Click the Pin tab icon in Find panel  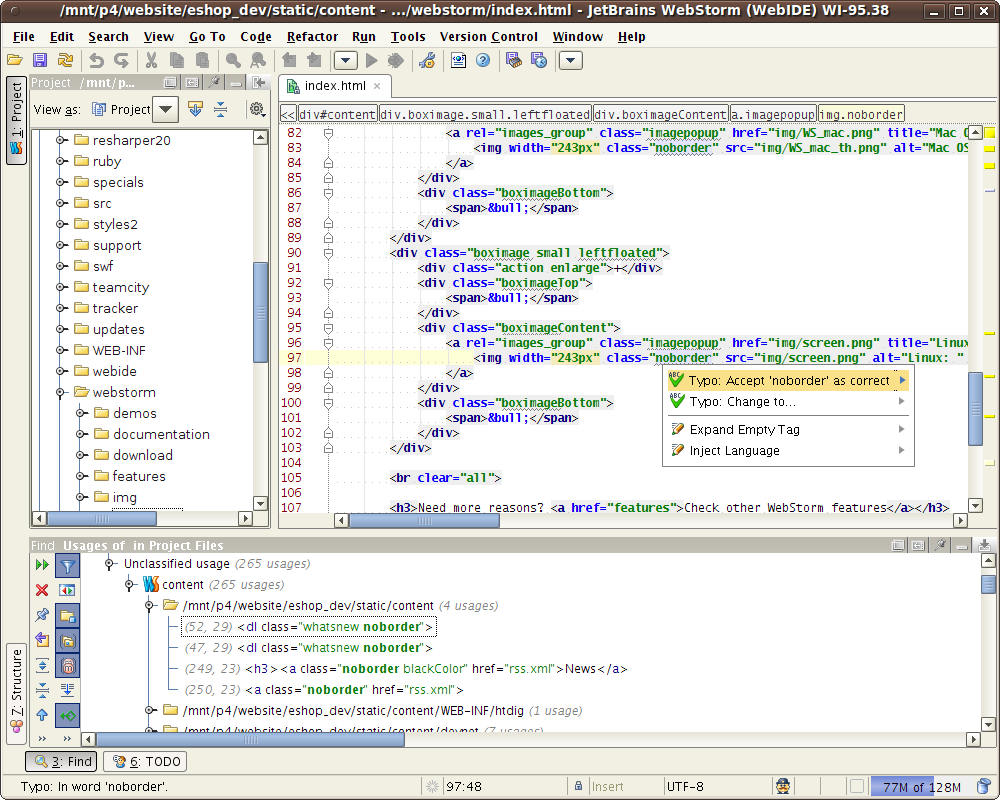coord(42,615)
